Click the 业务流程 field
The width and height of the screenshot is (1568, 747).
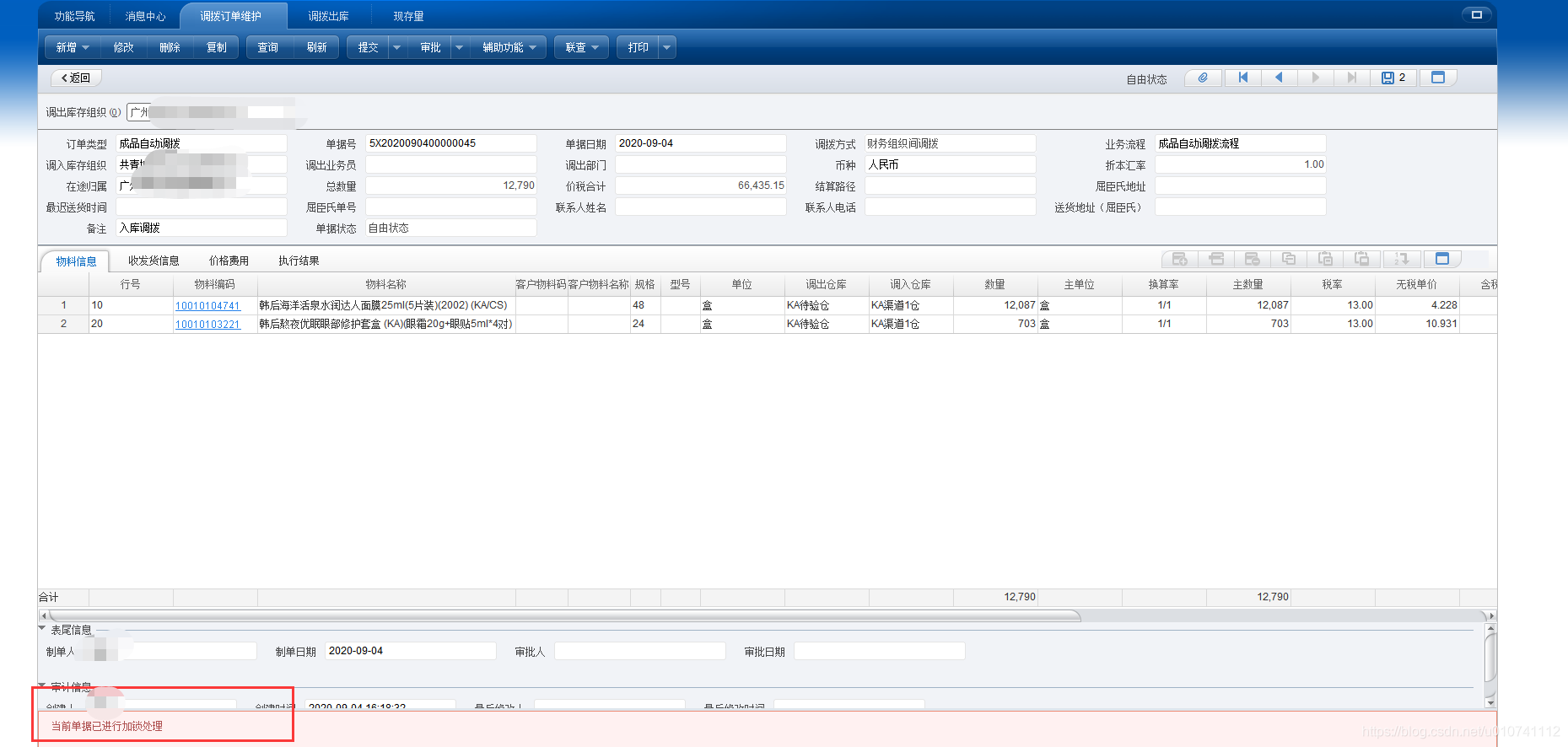1241,143
